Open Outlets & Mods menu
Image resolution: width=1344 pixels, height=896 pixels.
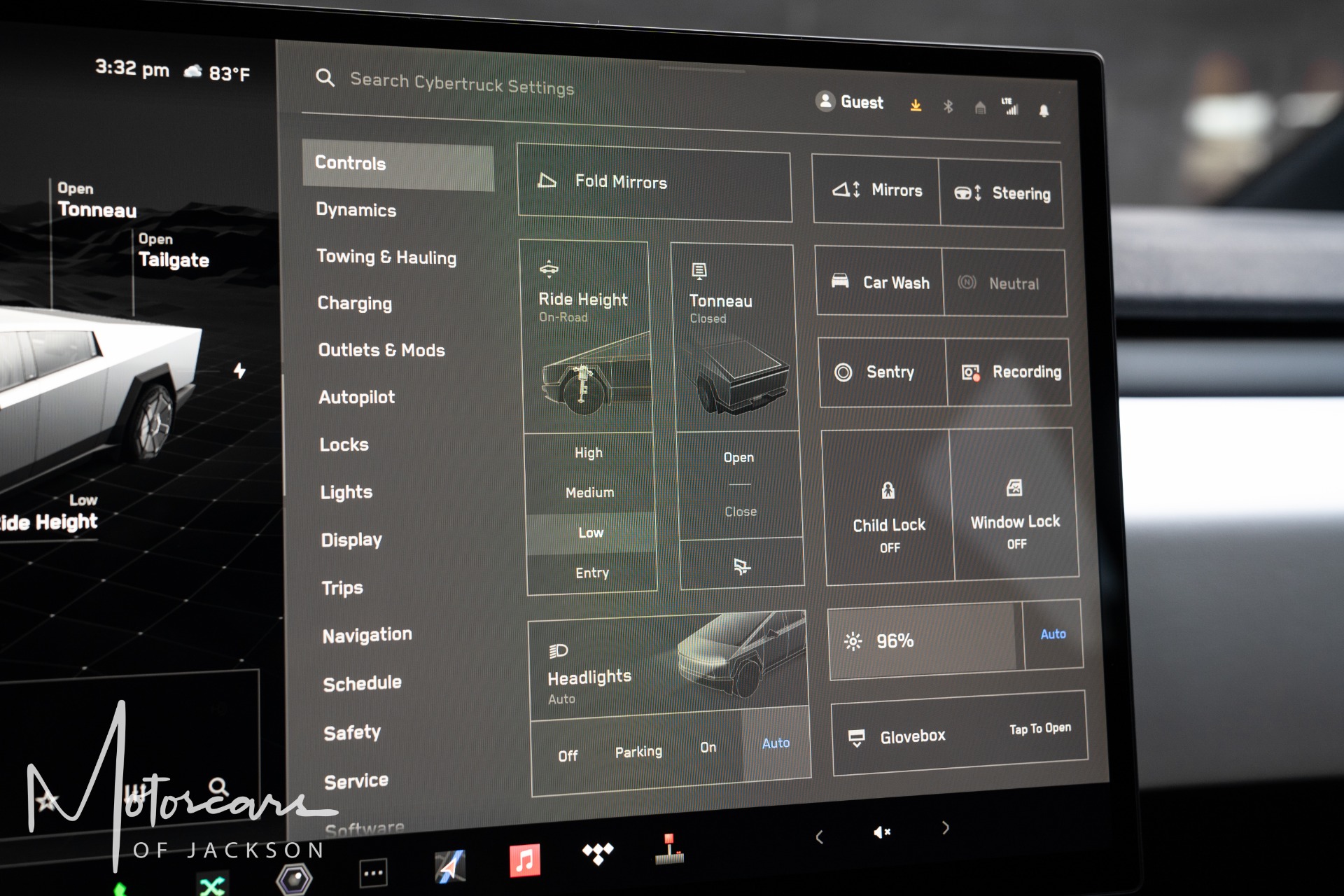tap(381, 350)
